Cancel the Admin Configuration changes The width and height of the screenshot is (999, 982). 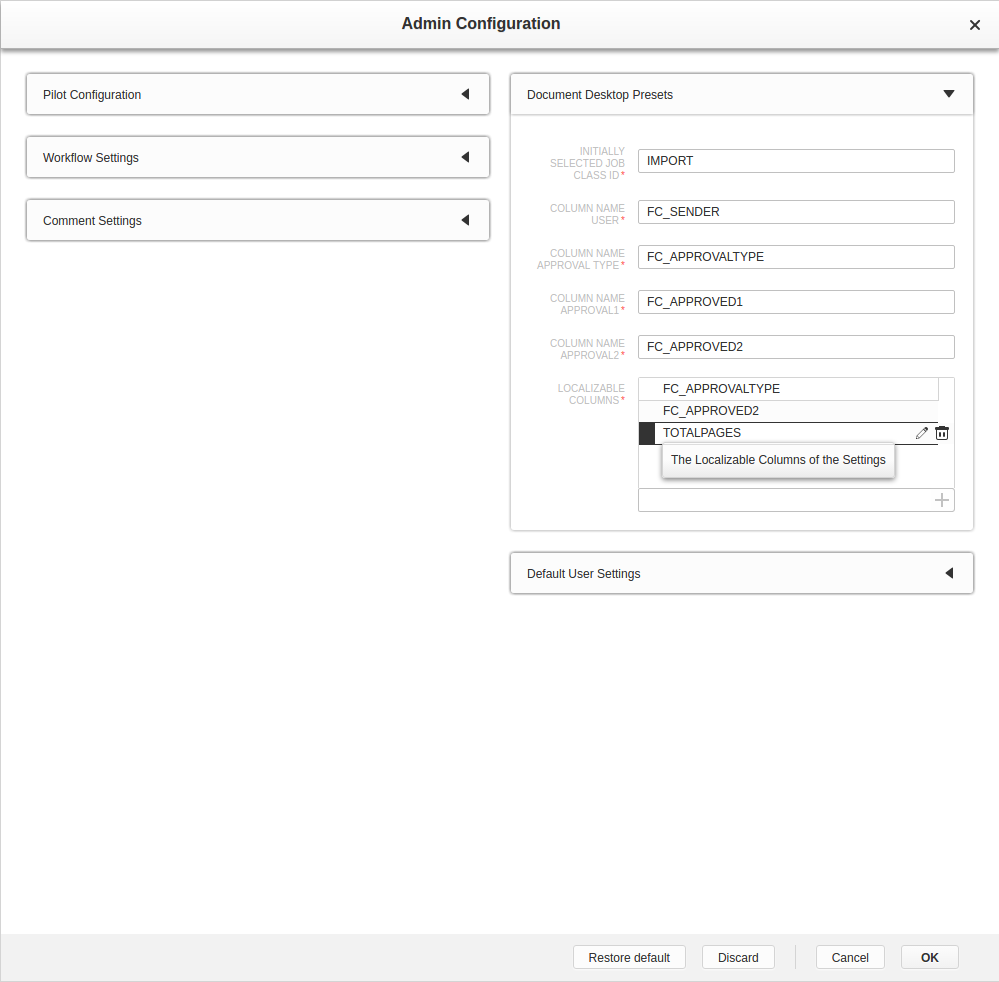(849, 957)
